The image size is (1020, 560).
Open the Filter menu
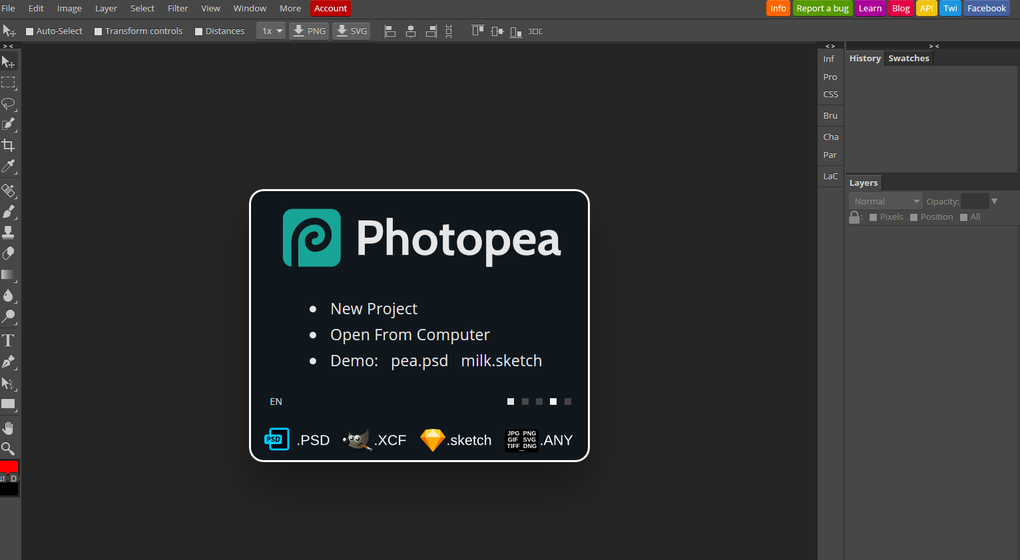177,8
